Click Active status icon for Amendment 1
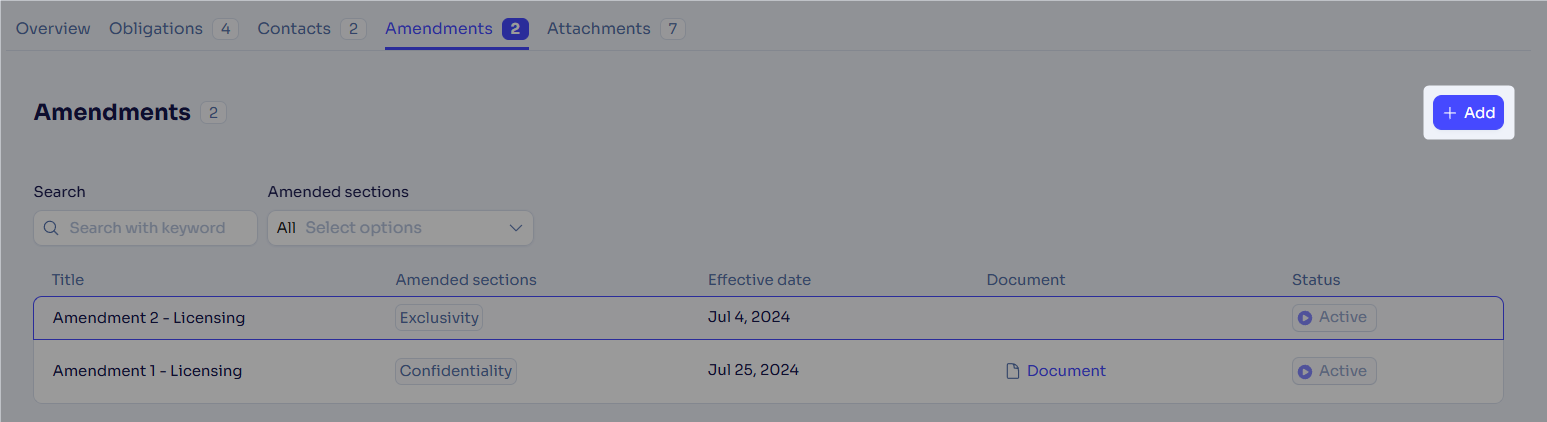 pos(1305,371)
